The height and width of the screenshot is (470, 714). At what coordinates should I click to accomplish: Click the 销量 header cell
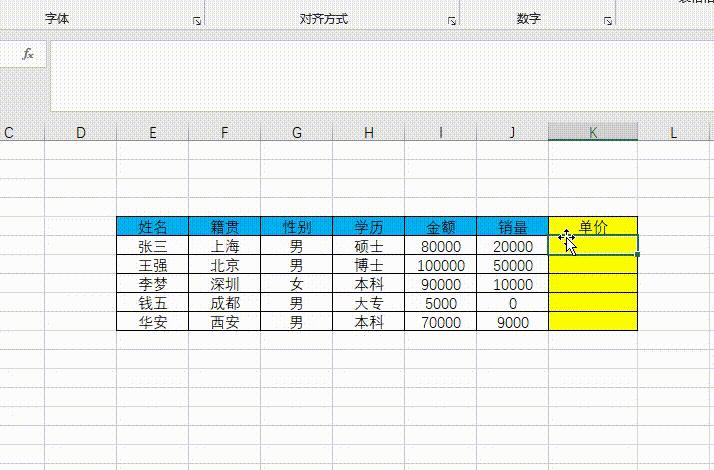pyautogui.click(x=512, y=226)
